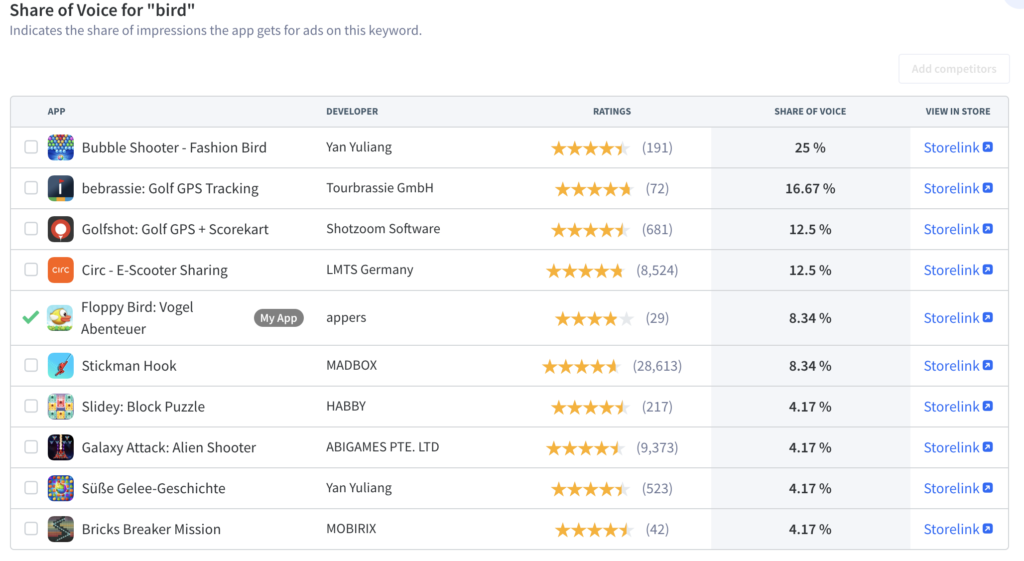The width and height of the screenshot is (1024, 561).
Task: Click the SHARE OF VOICE column header
Action: click(810, 111)
